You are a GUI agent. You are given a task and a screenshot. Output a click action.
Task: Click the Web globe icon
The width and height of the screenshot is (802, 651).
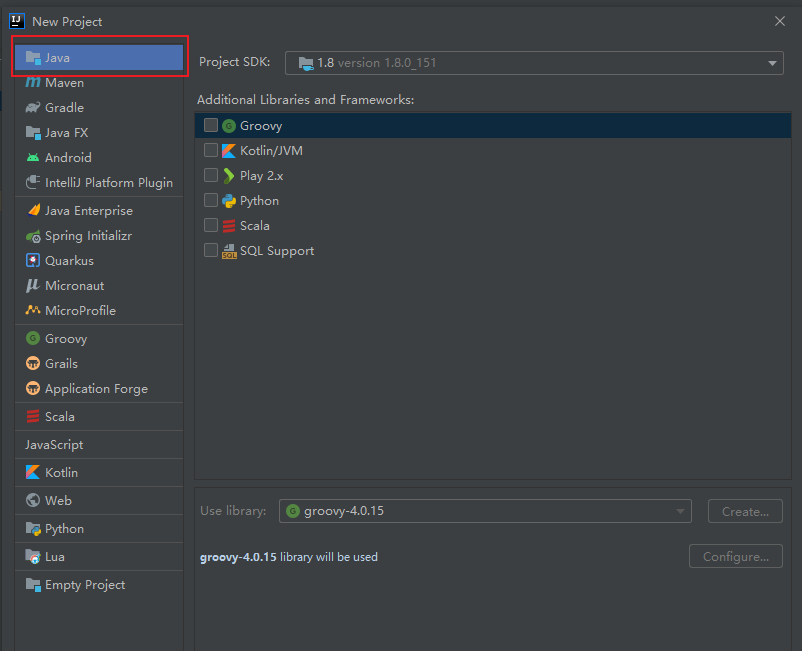33,500
